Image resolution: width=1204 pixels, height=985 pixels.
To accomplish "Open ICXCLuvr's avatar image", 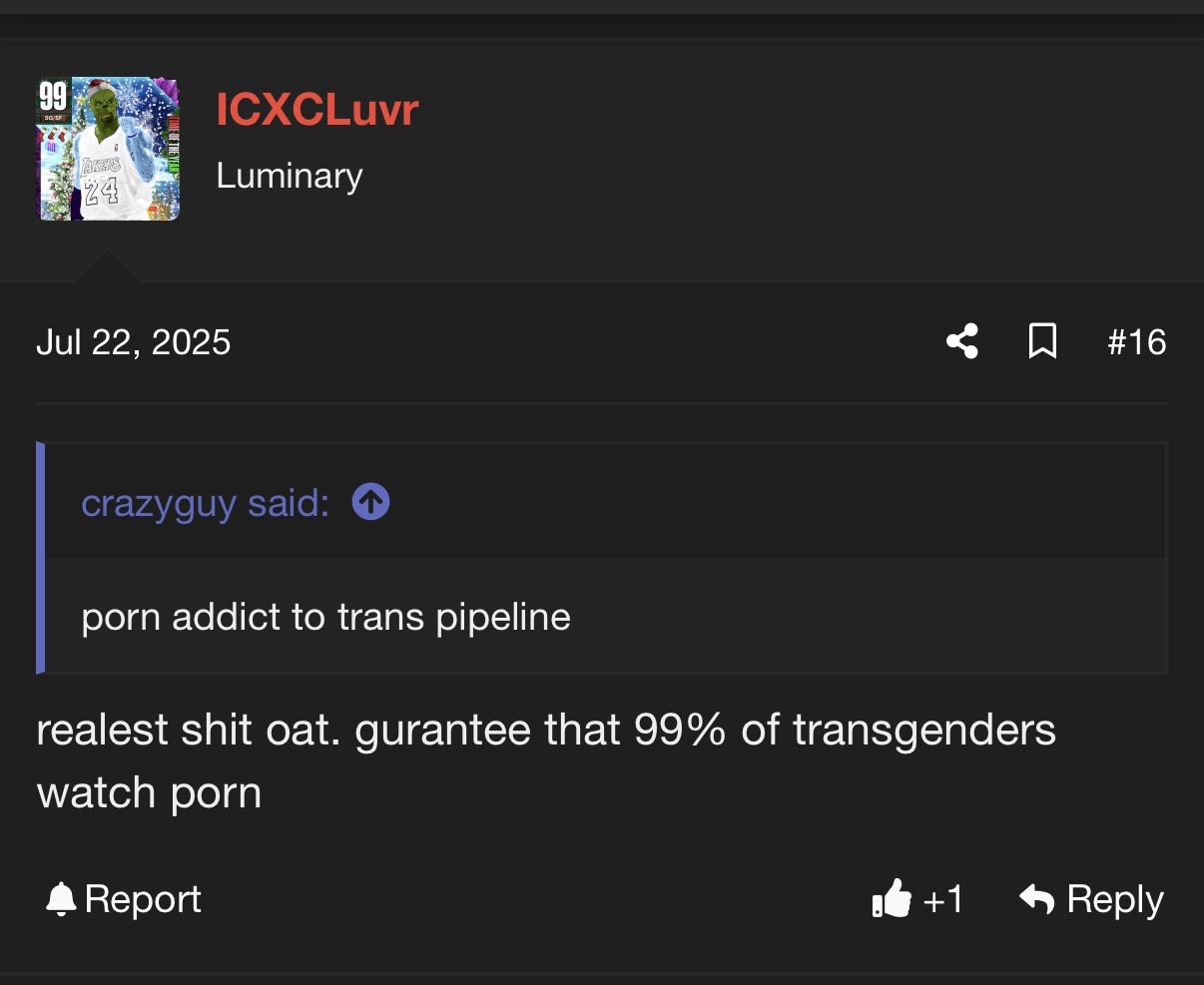I will 109,149.
